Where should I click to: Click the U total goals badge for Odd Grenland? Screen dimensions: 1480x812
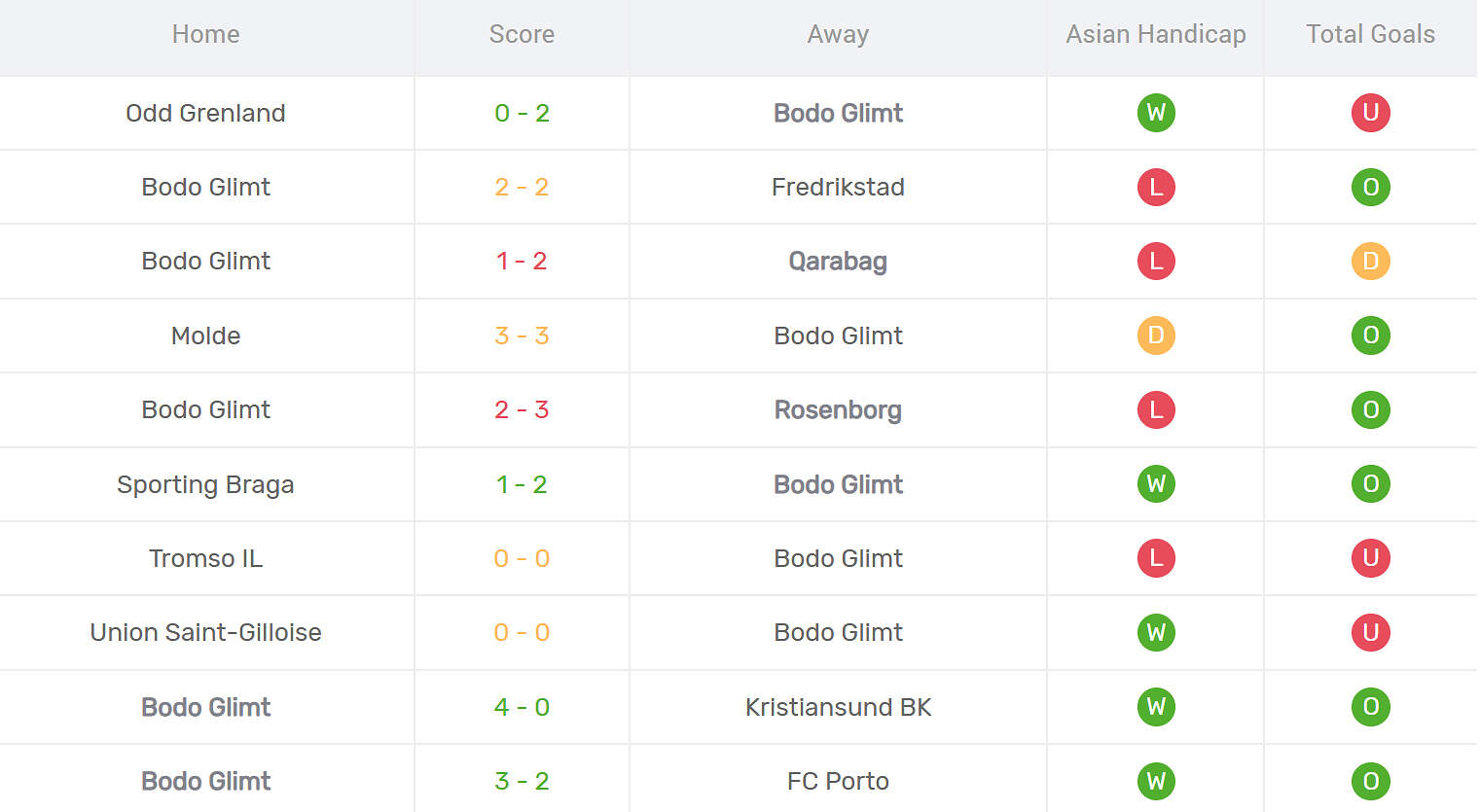point(1370,113)
